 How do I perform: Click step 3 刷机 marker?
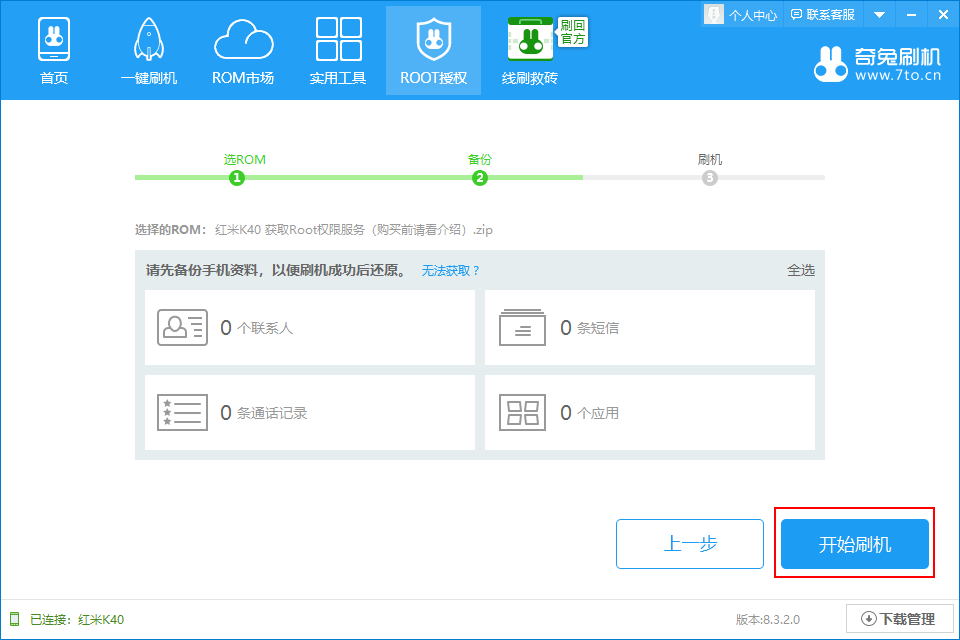(x=710, y=178)
